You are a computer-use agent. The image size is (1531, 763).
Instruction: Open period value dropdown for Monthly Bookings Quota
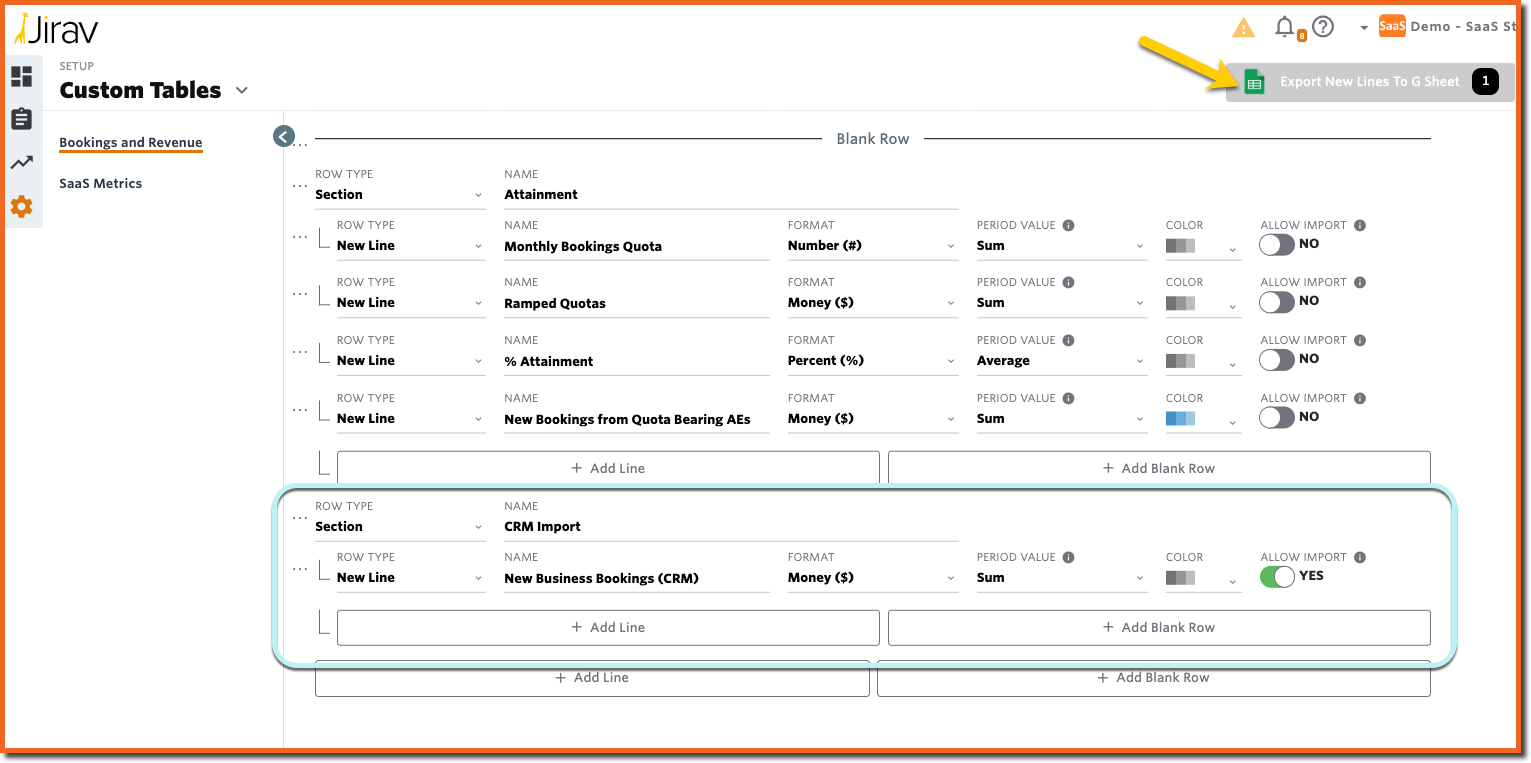pyautogui.click(x=1062, y=246)
